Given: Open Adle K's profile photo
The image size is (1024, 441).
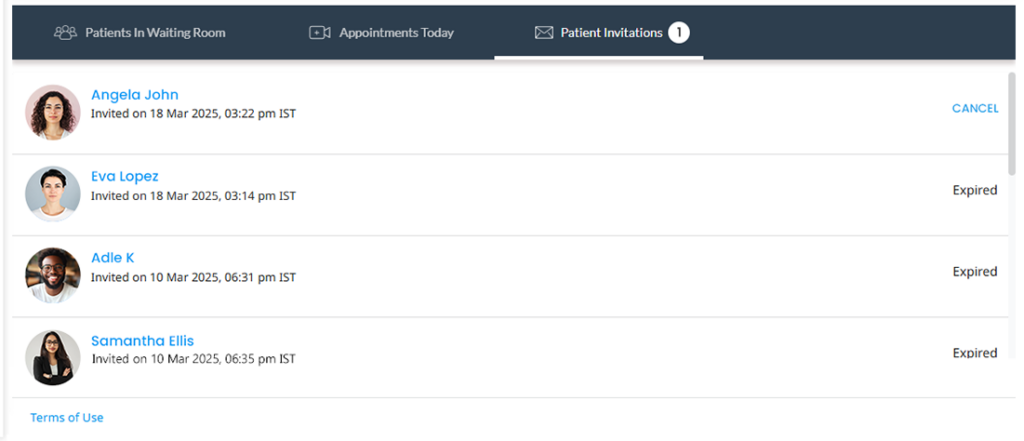Looking at the screenshot, I should [53, 275].
